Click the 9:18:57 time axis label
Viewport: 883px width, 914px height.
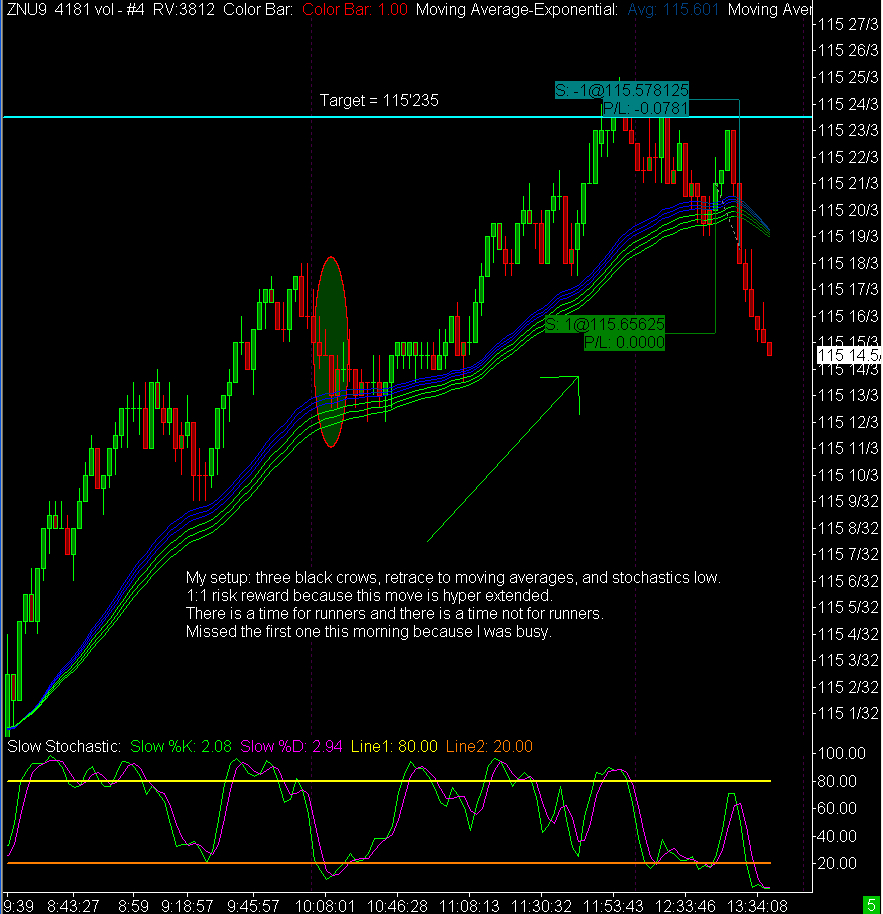(x=187, y=906)
